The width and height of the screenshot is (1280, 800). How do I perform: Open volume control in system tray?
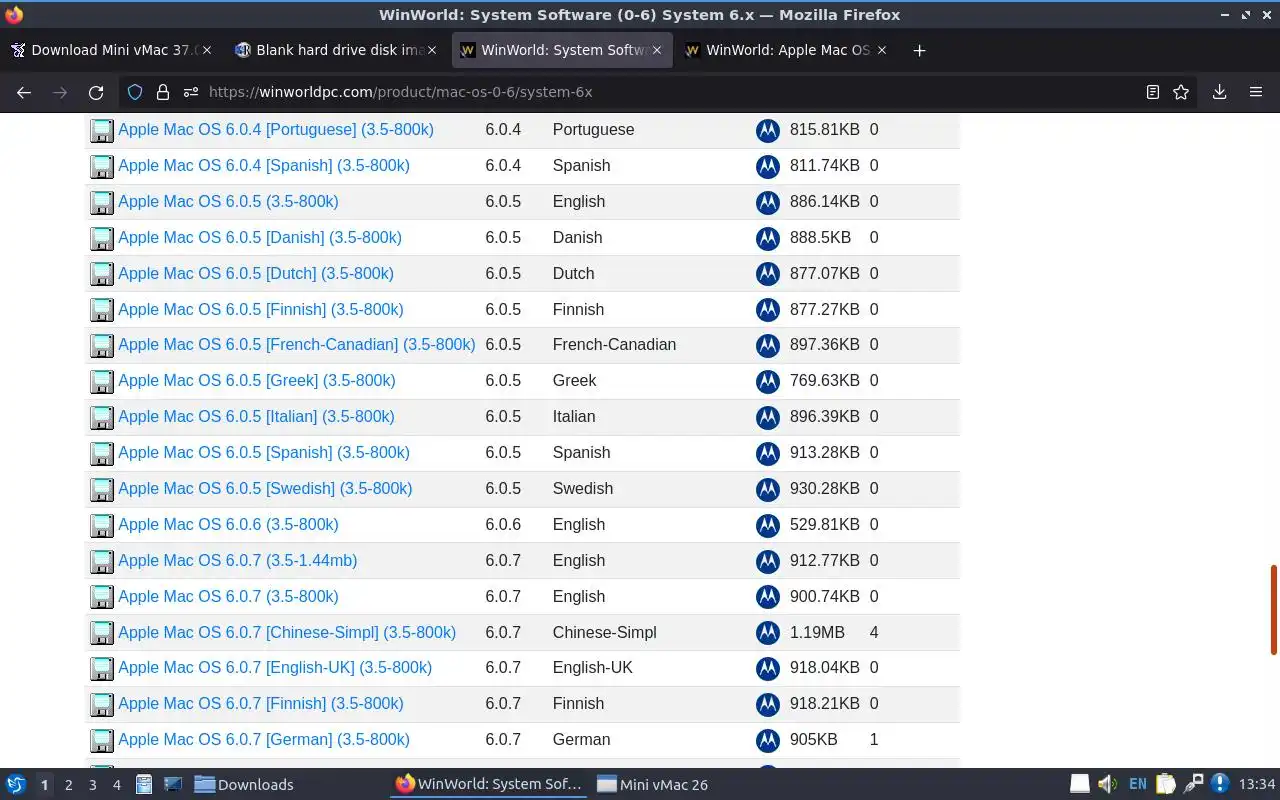click(1108, 785)
